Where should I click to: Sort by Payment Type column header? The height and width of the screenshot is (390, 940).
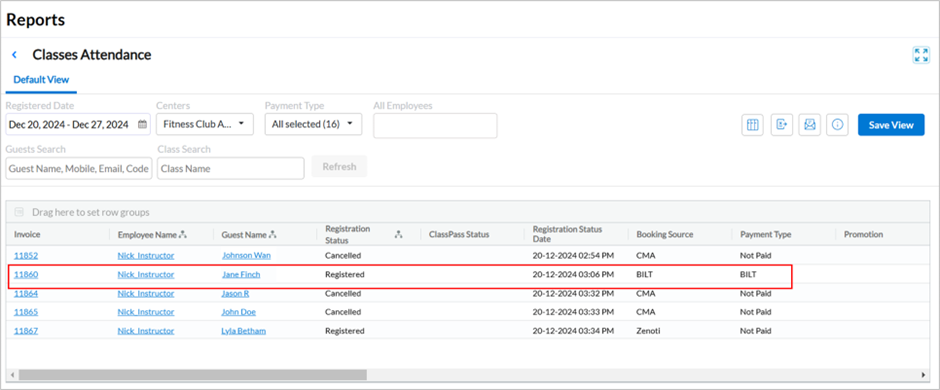766,234
